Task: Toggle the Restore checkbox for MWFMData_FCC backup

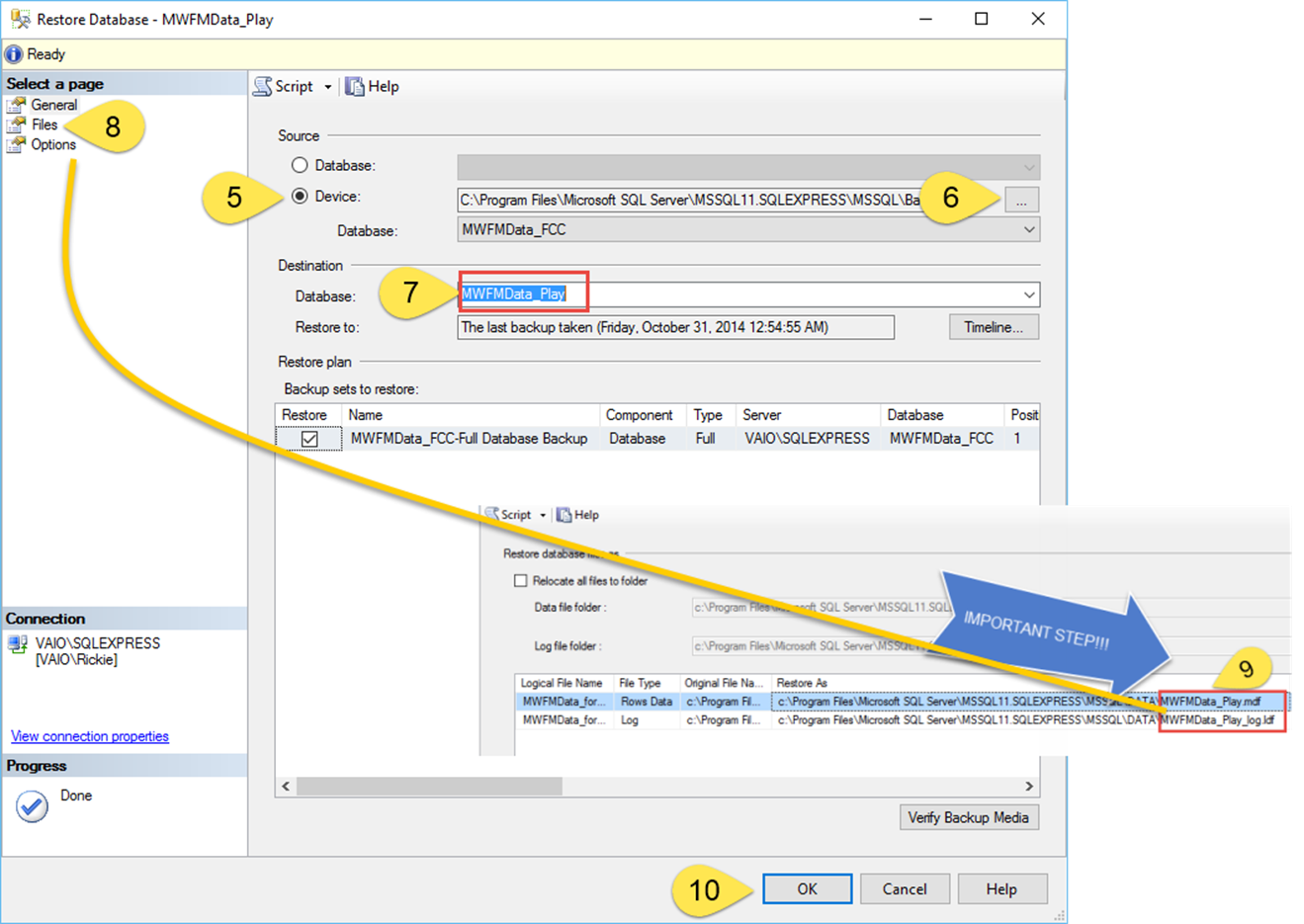Action: [309, 439]
